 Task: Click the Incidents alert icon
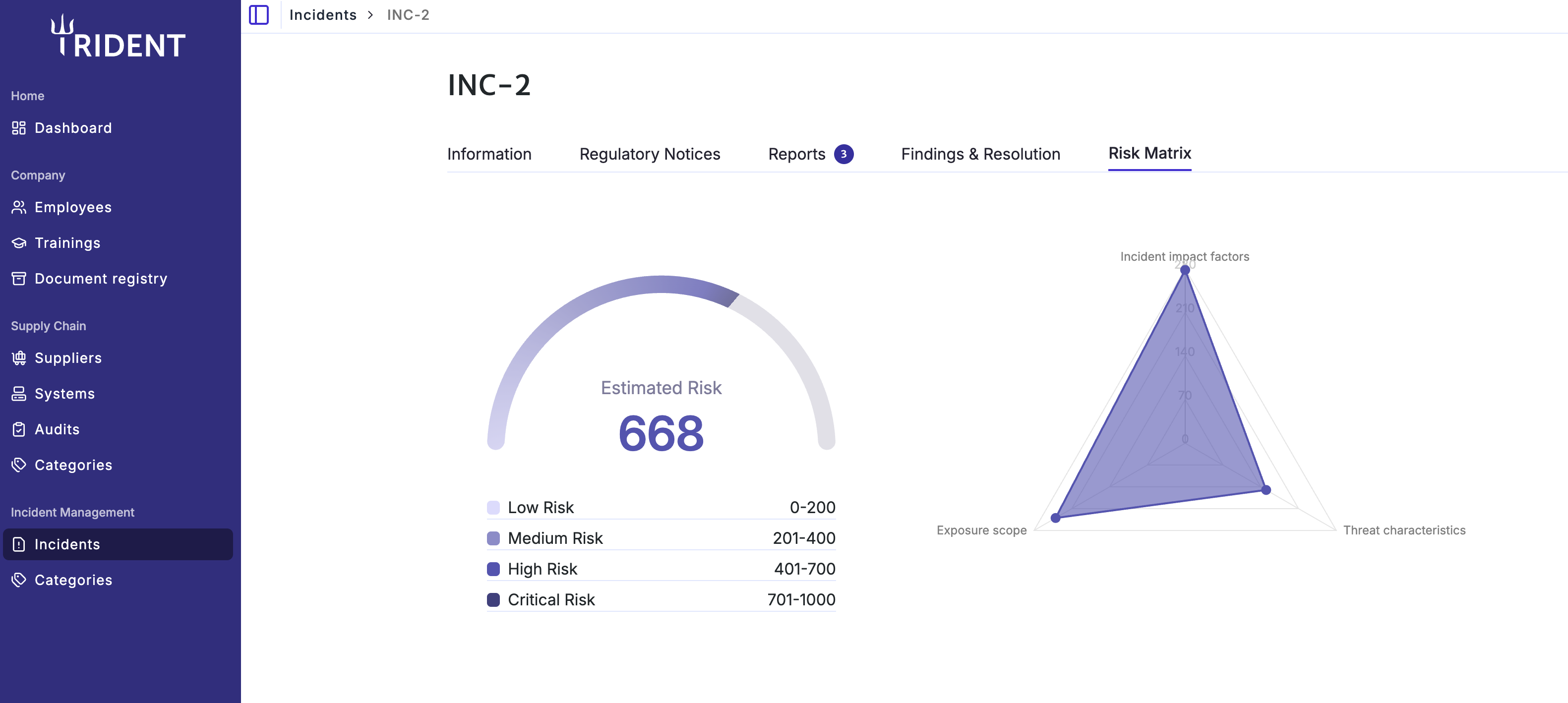pyautogui.click(x=19, y=544)
